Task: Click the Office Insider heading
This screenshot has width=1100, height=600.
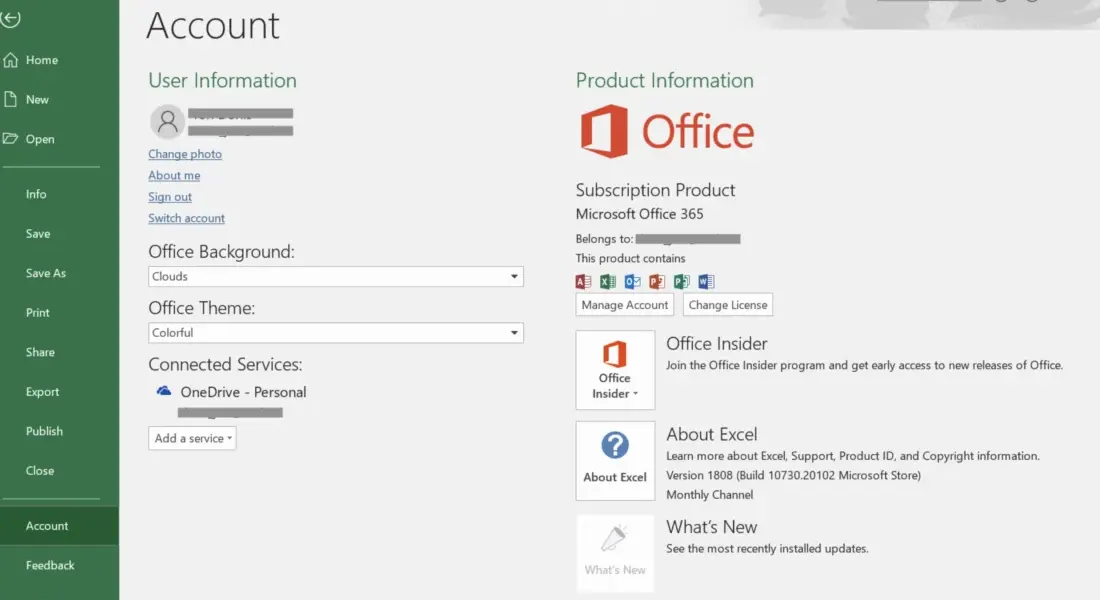Action: 716,344
